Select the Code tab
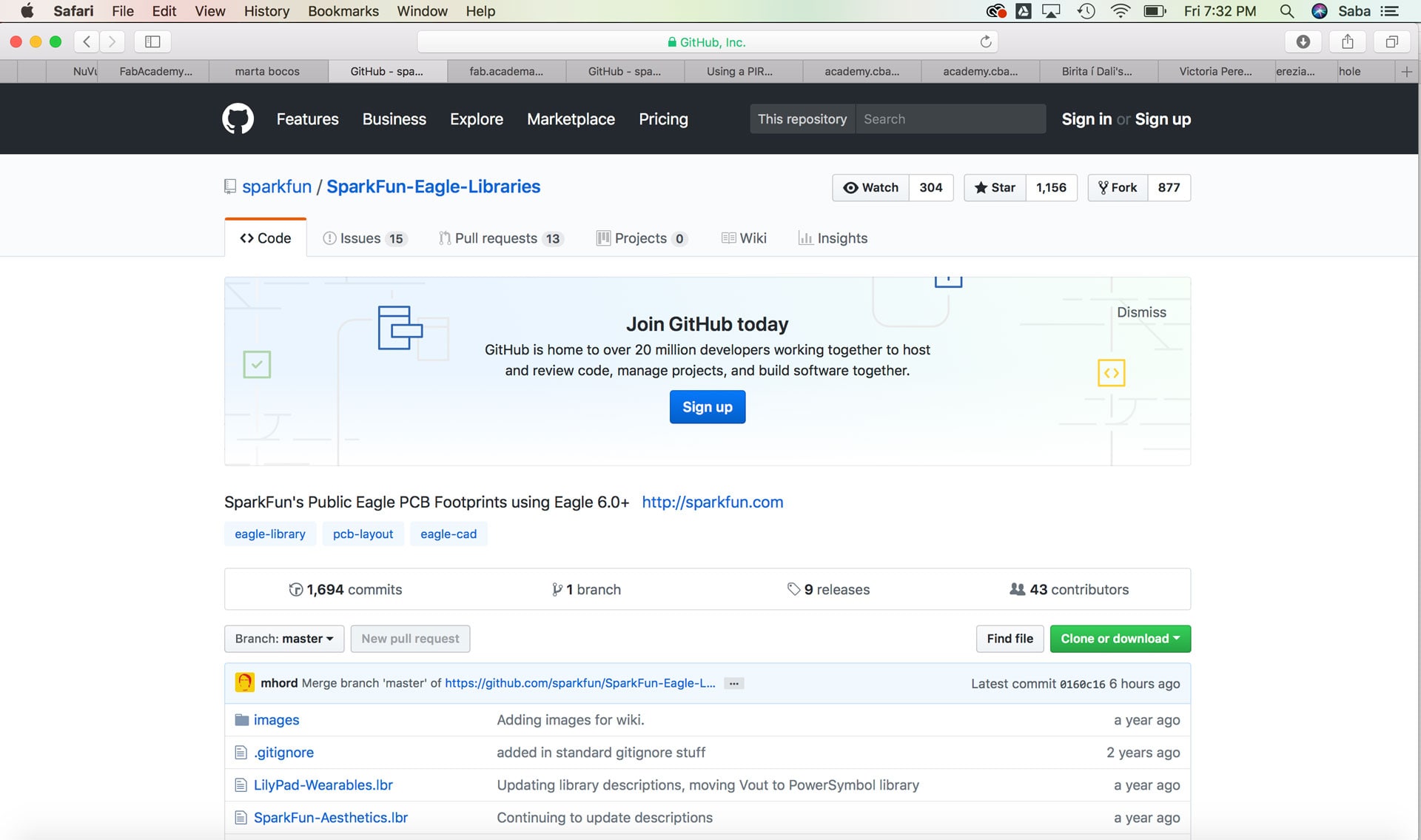The image size is (1421, 840). 265,238
